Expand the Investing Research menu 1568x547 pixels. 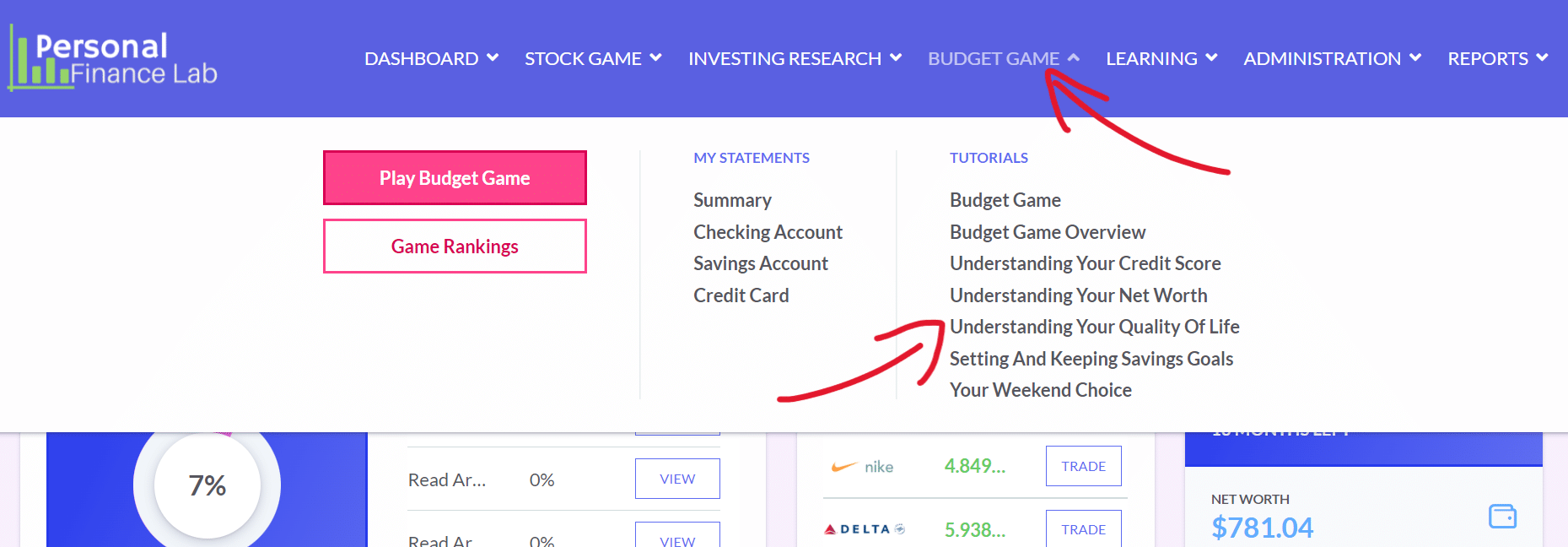click(x=795, y=58)
